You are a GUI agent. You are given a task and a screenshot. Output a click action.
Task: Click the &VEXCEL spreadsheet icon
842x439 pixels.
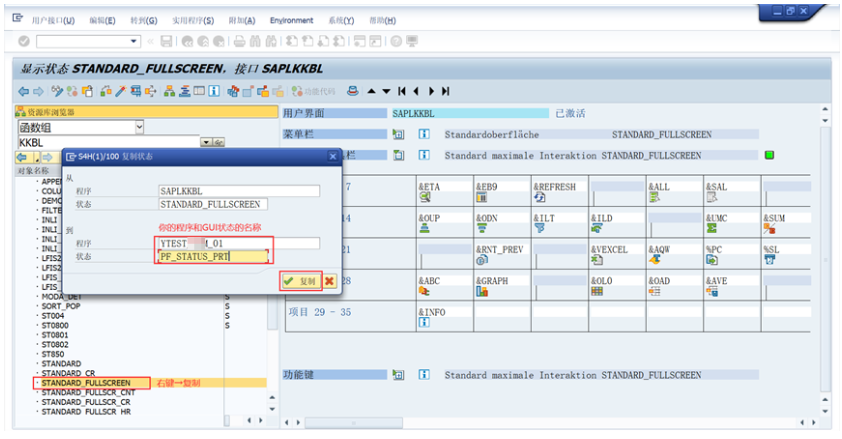597,260
